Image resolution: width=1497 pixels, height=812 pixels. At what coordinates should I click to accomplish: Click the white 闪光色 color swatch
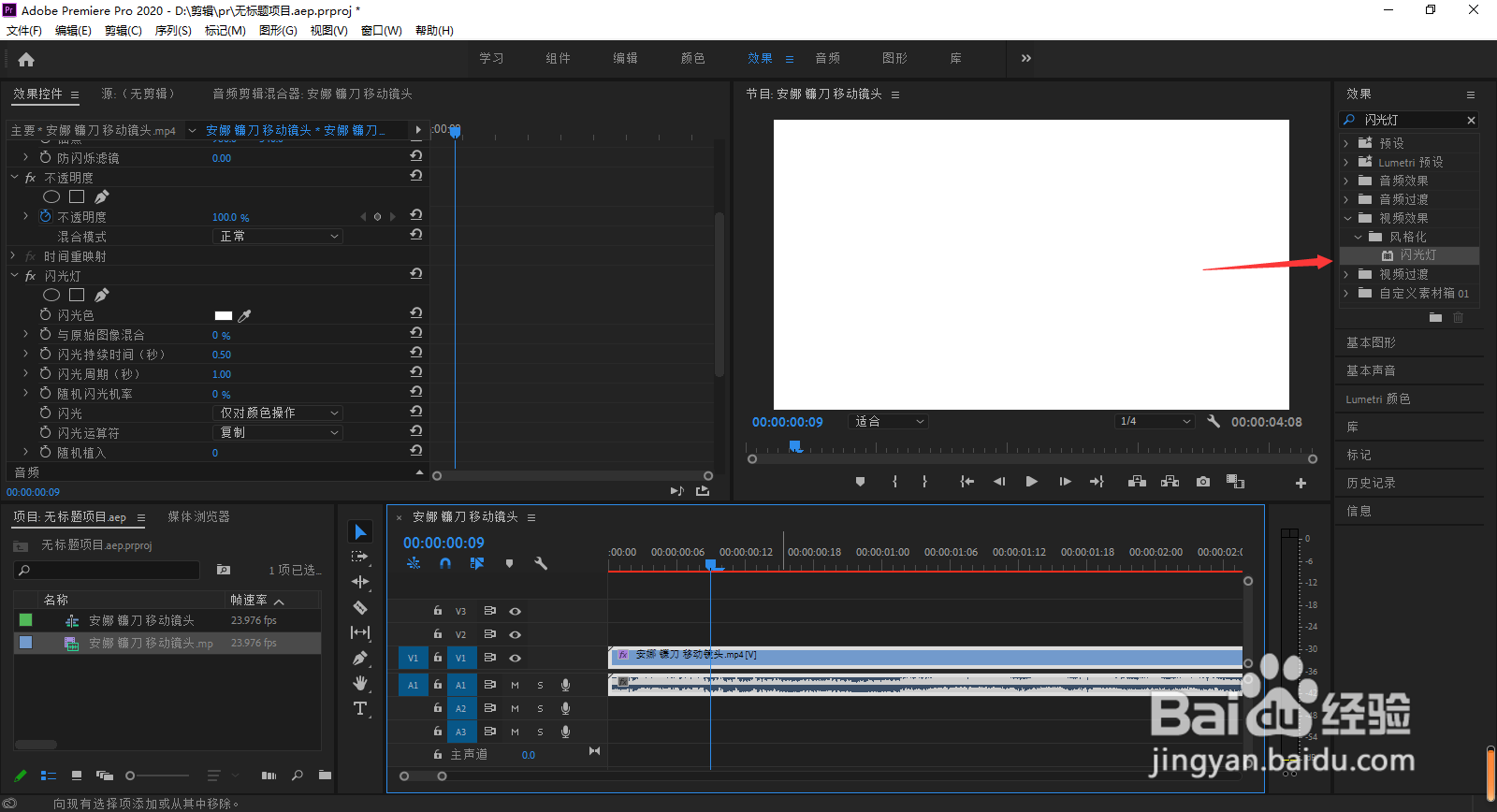click(223, 315)
